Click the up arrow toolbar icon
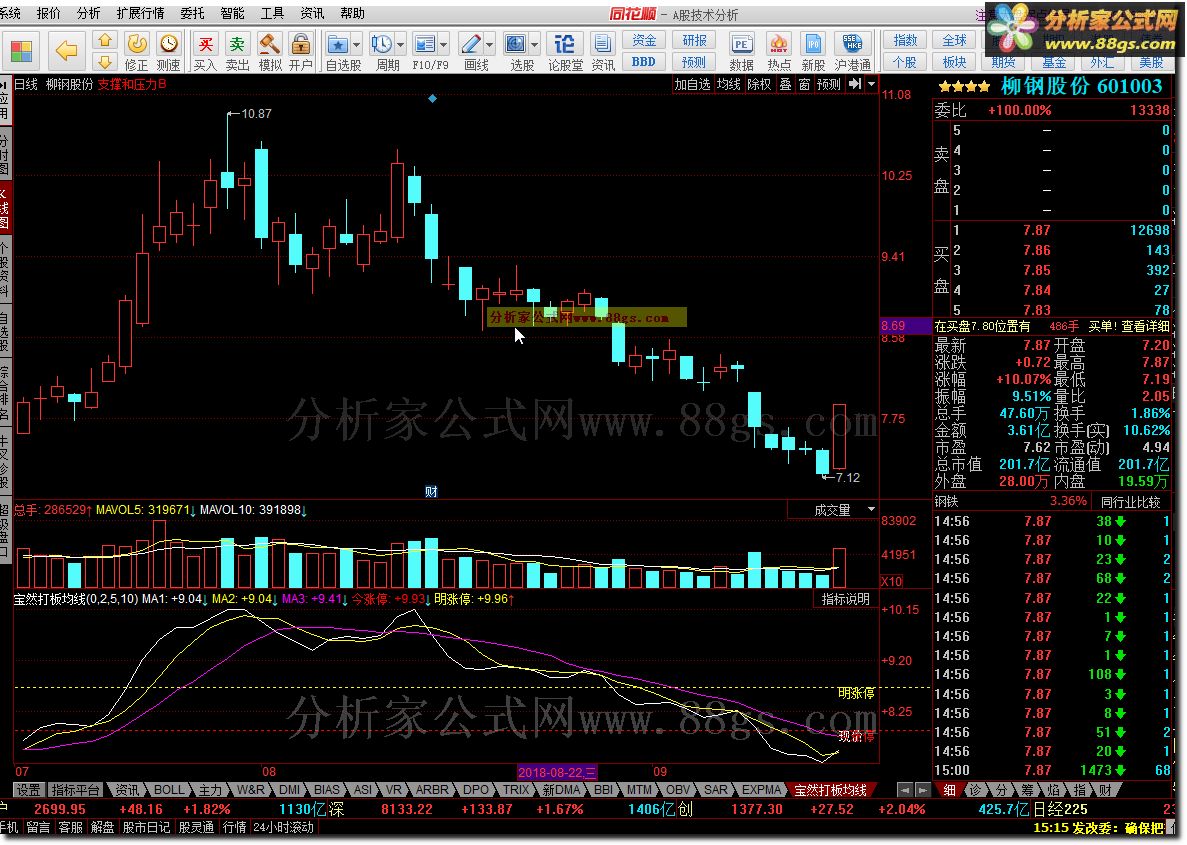1187x845 pixels. 104,40
